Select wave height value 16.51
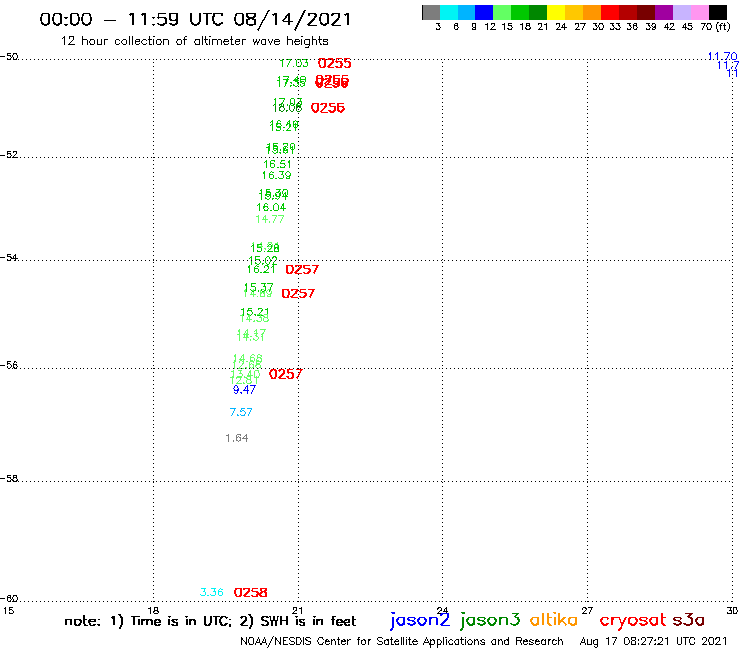740x650 pixels. [x=277, y=164]
